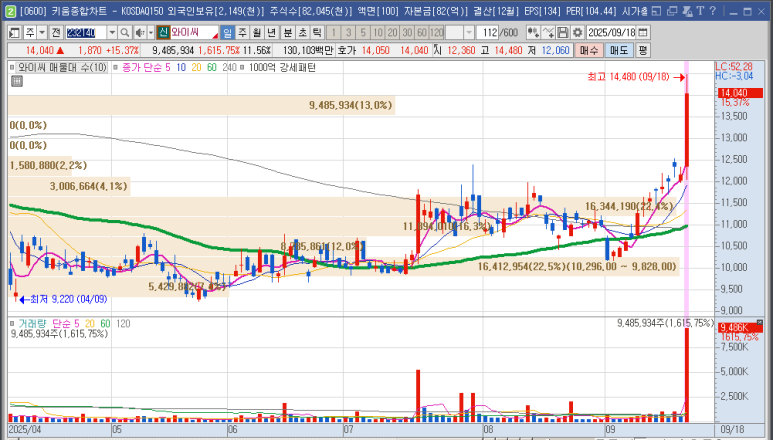Select the 주 (weekly) period tab
Image resolution: width=773 pixels, height=440 pixels.
tap(242, 32)
